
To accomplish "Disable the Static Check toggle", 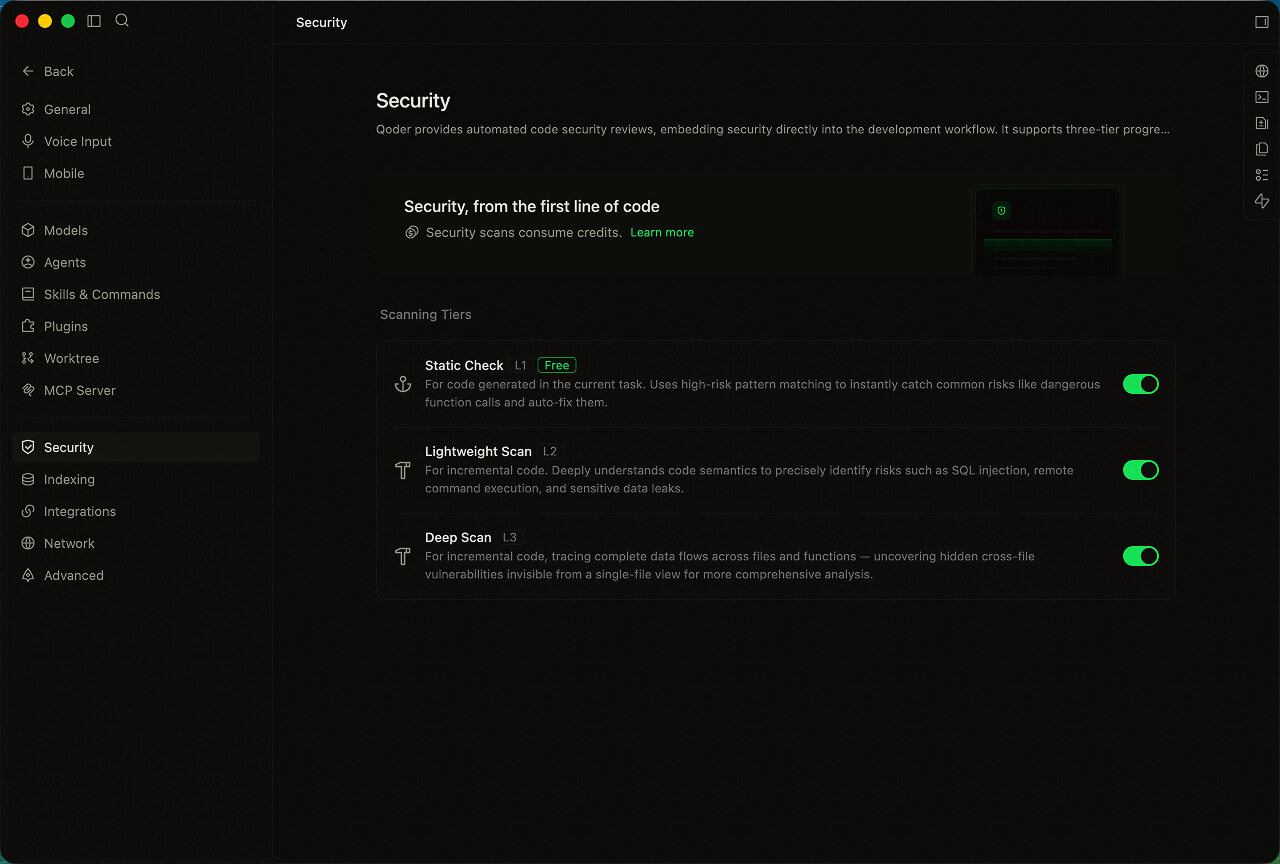I will [1141, 384].
